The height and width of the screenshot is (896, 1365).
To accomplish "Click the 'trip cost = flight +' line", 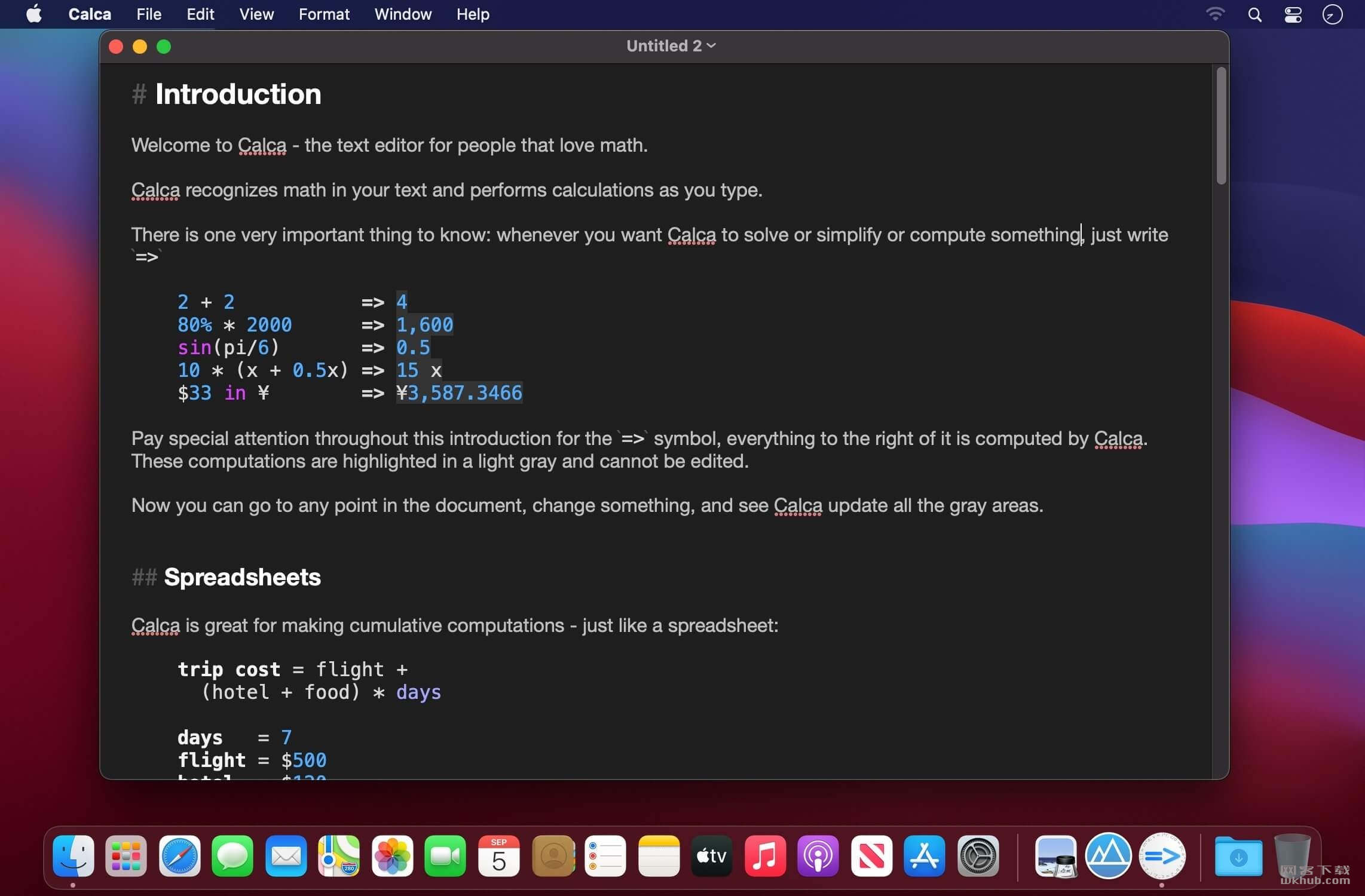I will coord(293,670).
